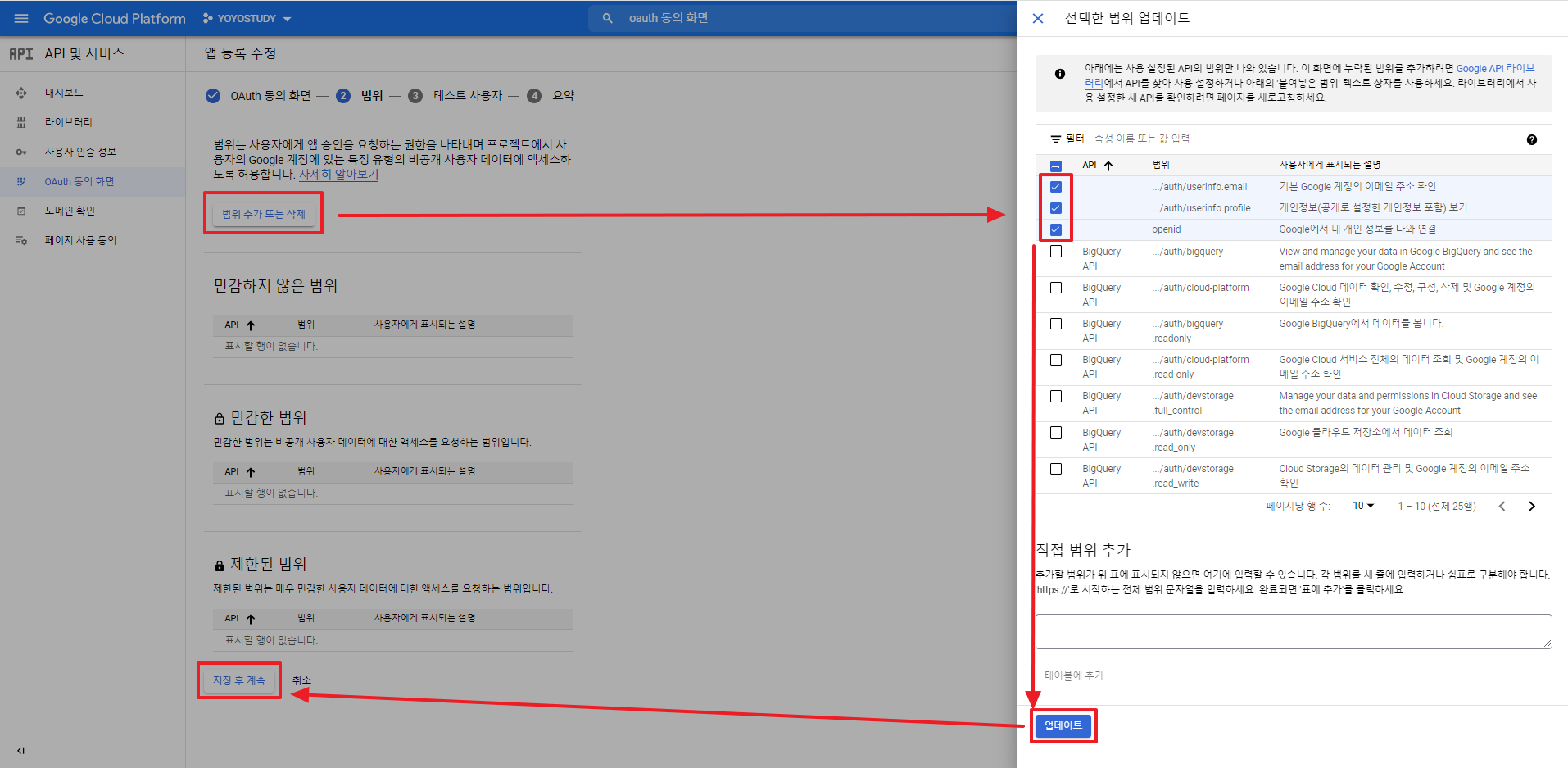Check the .../auth/bigquery scope checkbox
The height and width of the screenshot is (768, 1568).
1056,252
